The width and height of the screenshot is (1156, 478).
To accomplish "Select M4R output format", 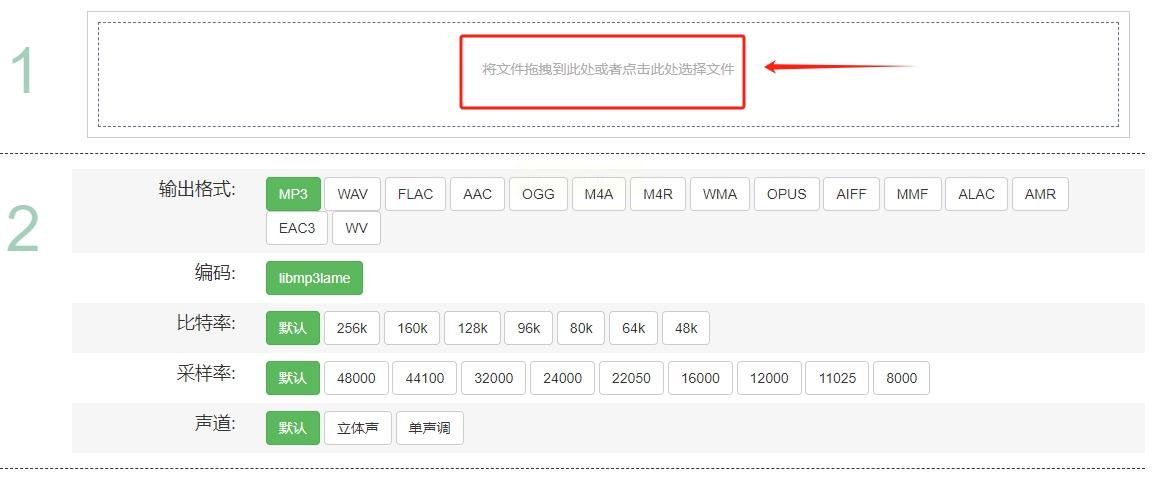I will tap(658, 194).
